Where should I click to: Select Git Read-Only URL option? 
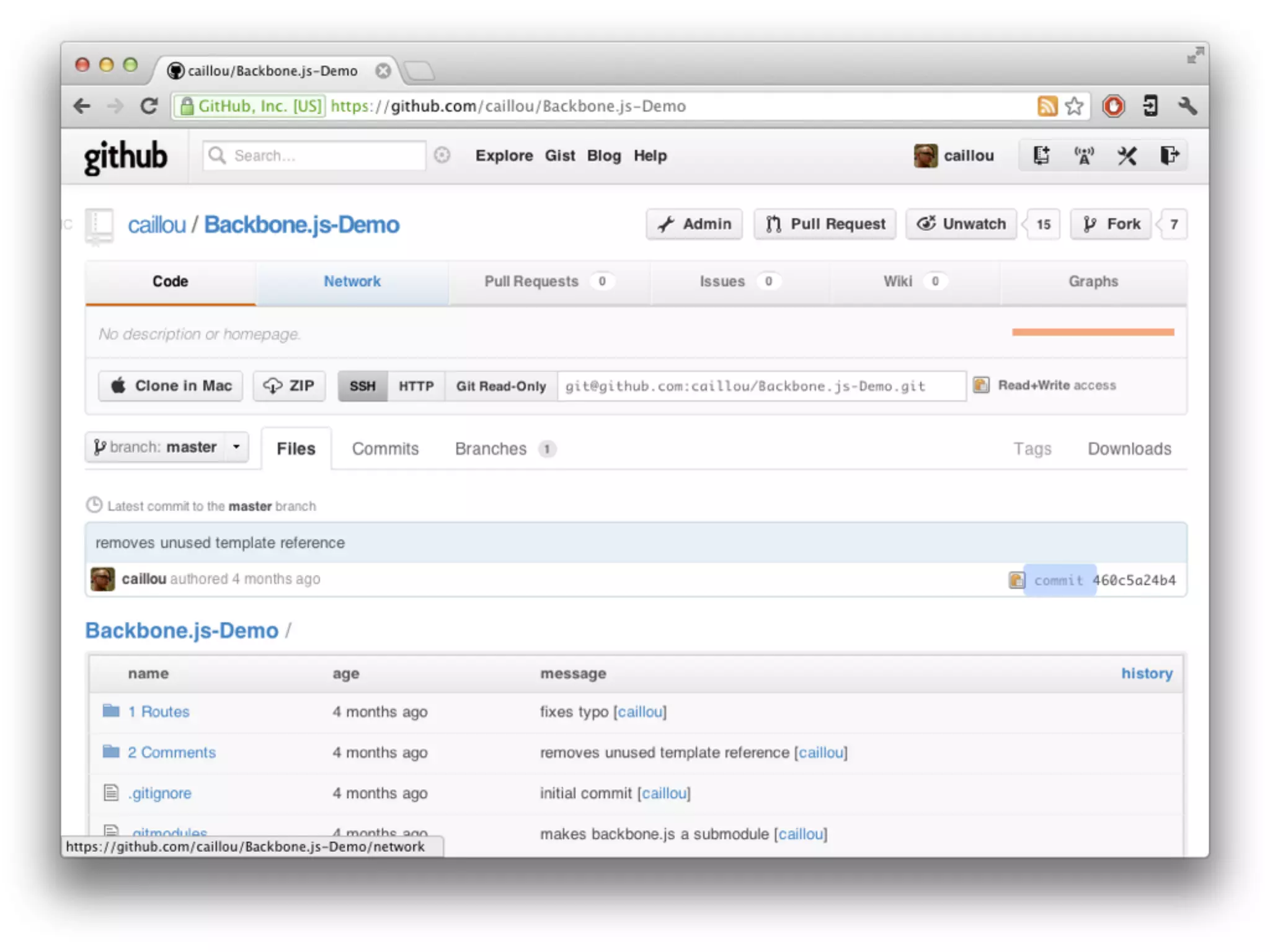point(500,386)
